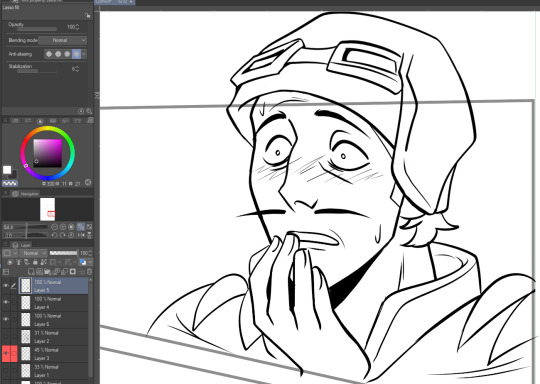Select Layer 2 in the layer list
The width and height of the screenshot is (540, 384).
[x=53, y=337]
